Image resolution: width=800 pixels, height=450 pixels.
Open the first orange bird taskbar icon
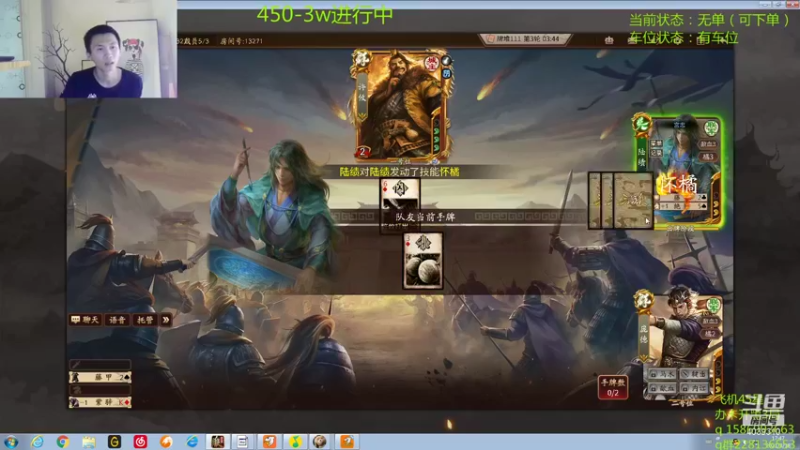(269, 442)
